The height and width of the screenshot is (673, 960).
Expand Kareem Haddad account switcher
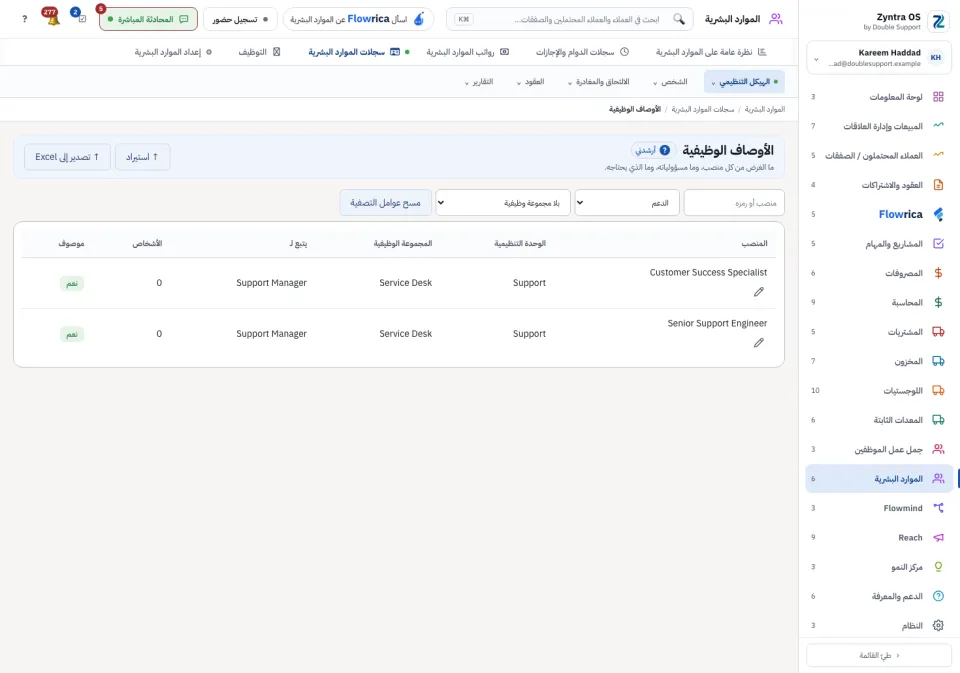[879, 58]
